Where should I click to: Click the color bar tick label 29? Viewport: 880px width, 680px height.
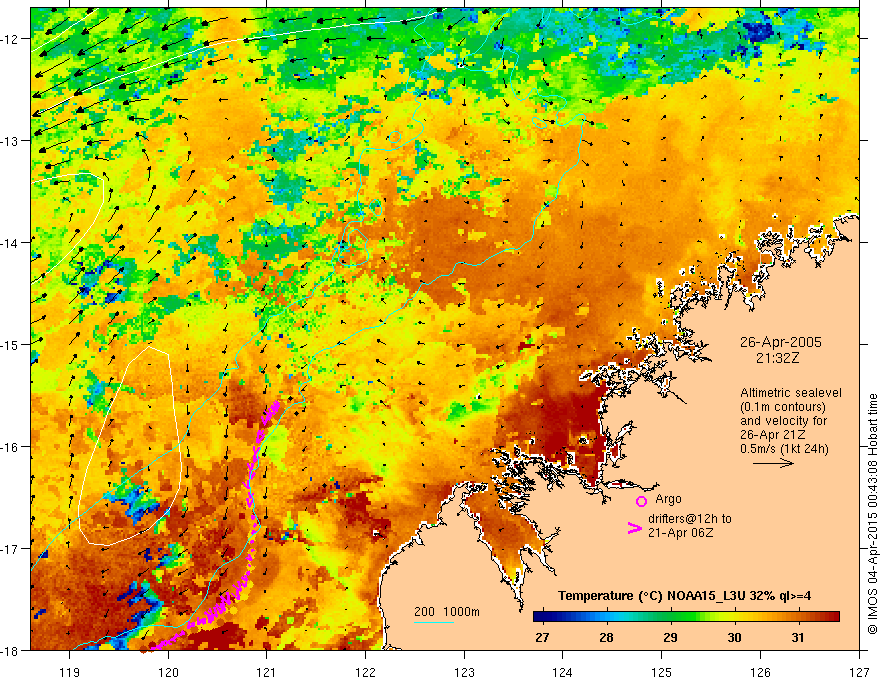pyautogui.click(x=670, y=637)
